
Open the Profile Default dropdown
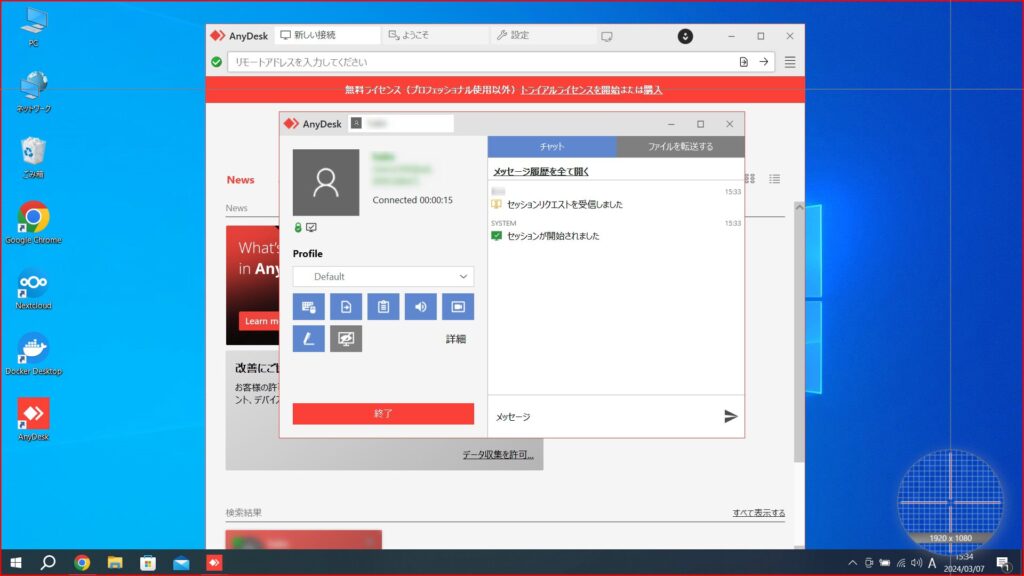pos(383,276)
